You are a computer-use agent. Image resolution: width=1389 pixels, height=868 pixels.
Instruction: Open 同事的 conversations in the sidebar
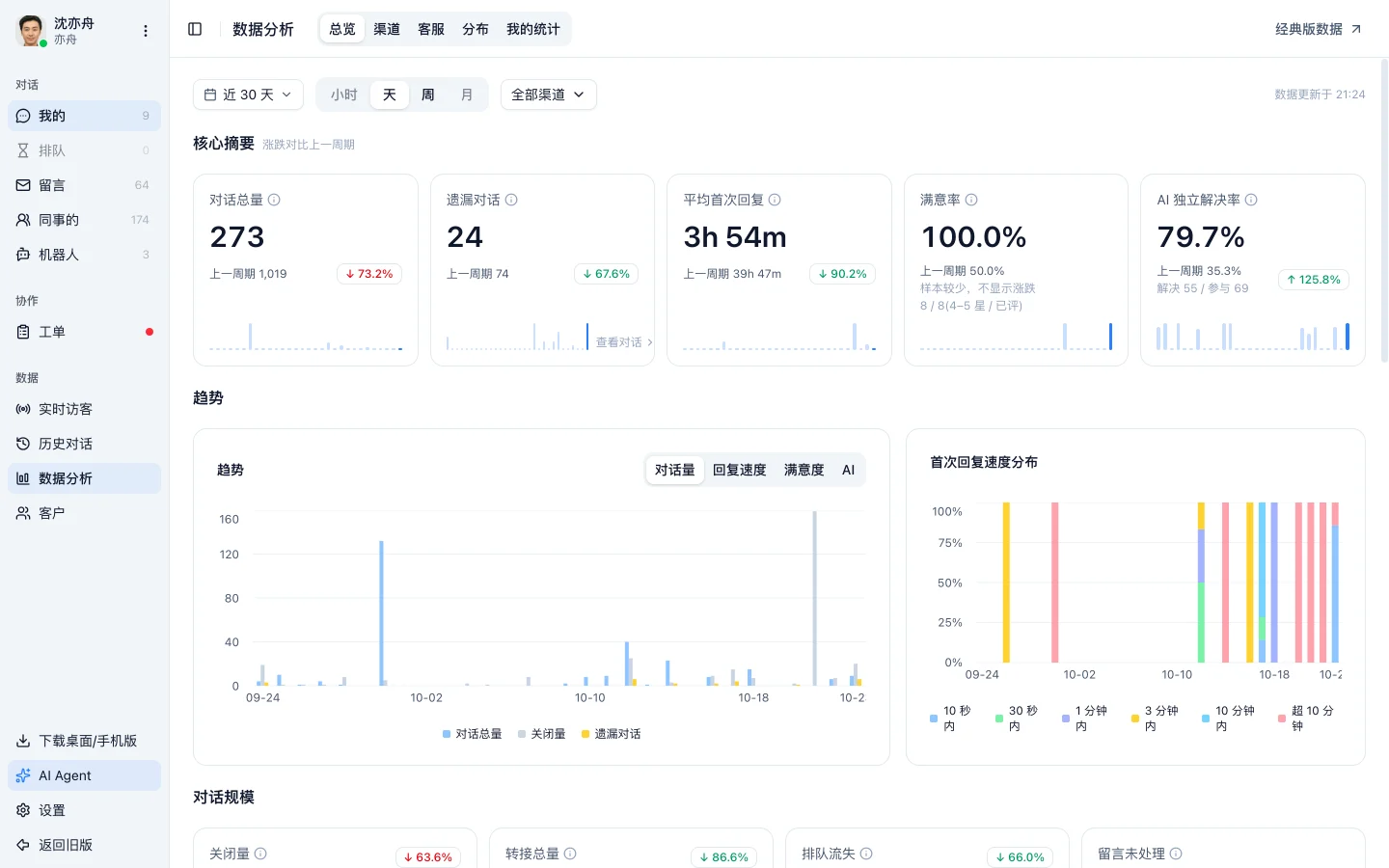point(84,220)
